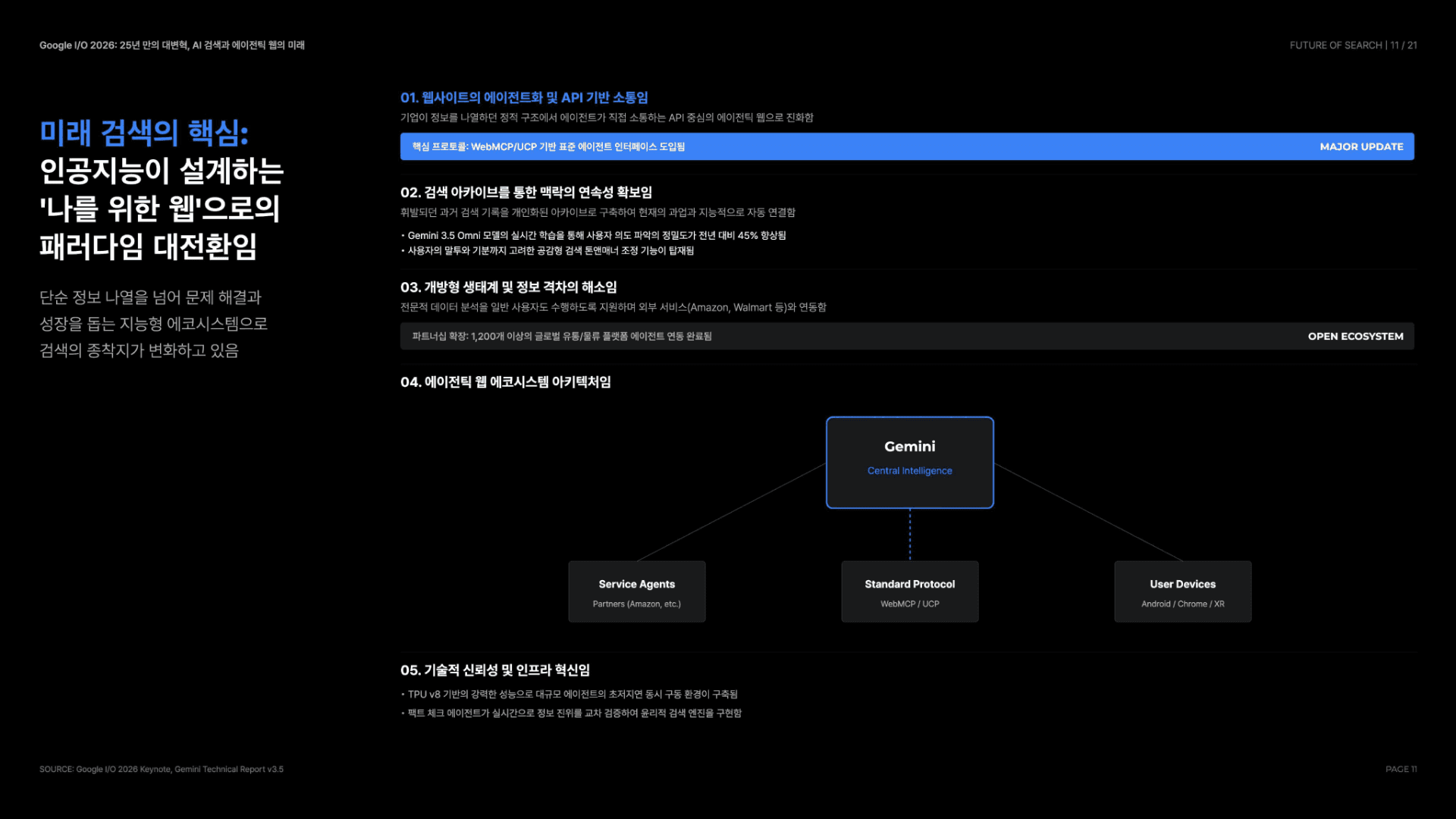Click the bullet about Gemini 3.5 Omni 45% 향상됨
The height and width of the screenshot is (819, 1456).
(x=594, y=236)
